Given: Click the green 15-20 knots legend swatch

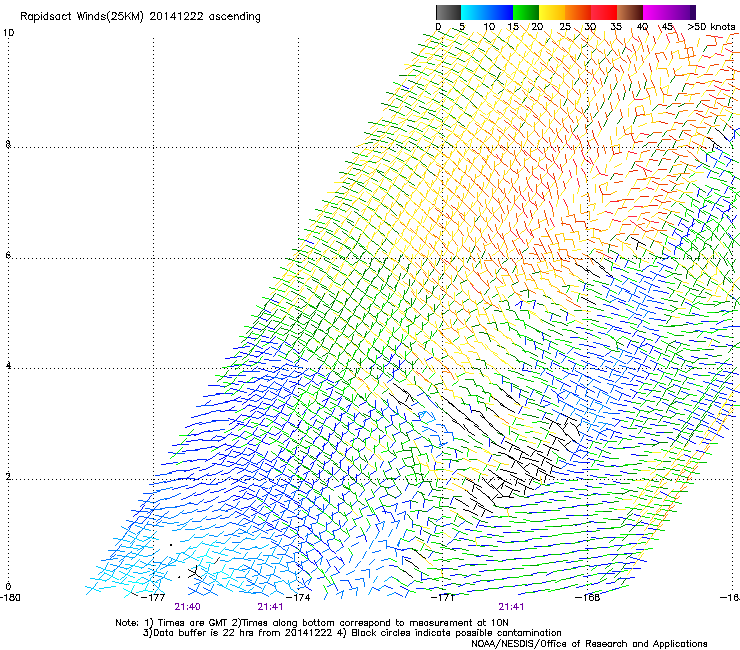Looking at the screenshot, I should [526, 12].
